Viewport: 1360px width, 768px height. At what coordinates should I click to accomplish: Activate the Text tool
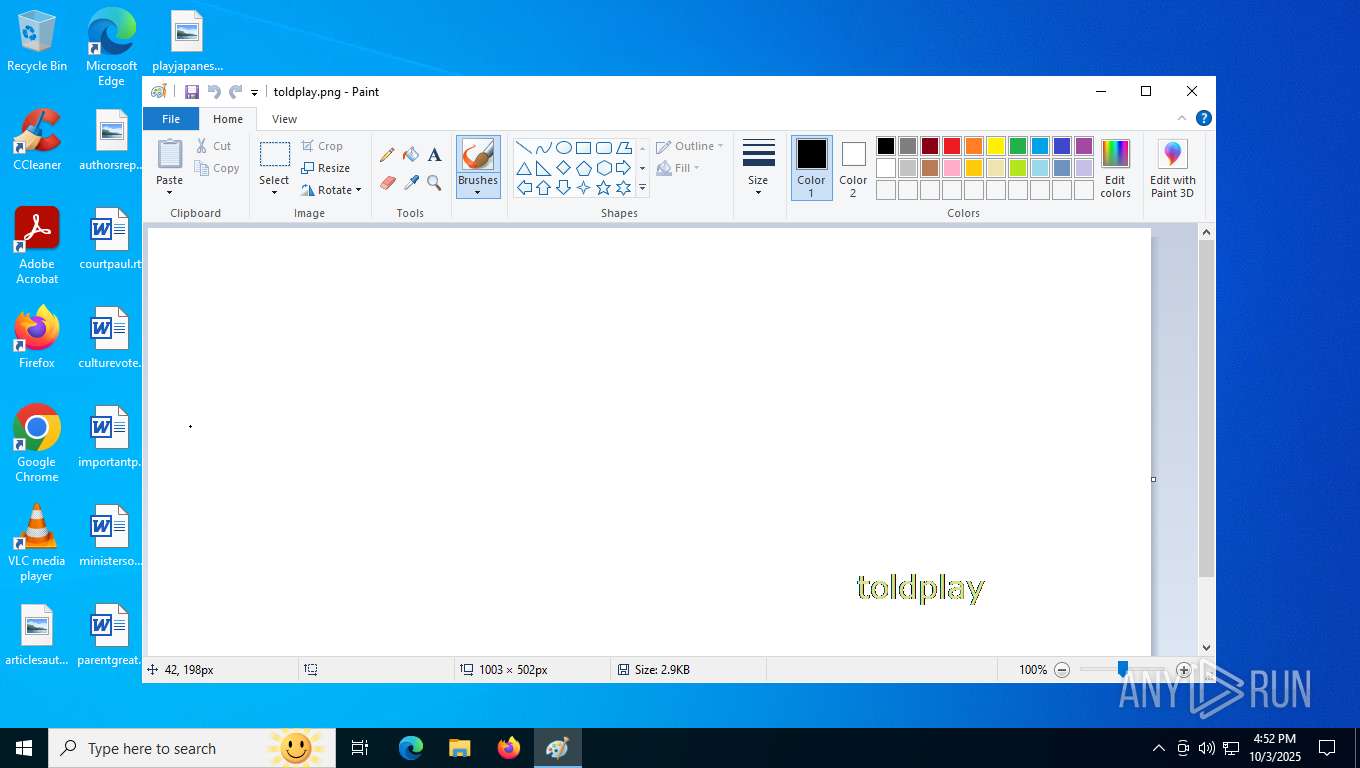(x=434, y=155)
